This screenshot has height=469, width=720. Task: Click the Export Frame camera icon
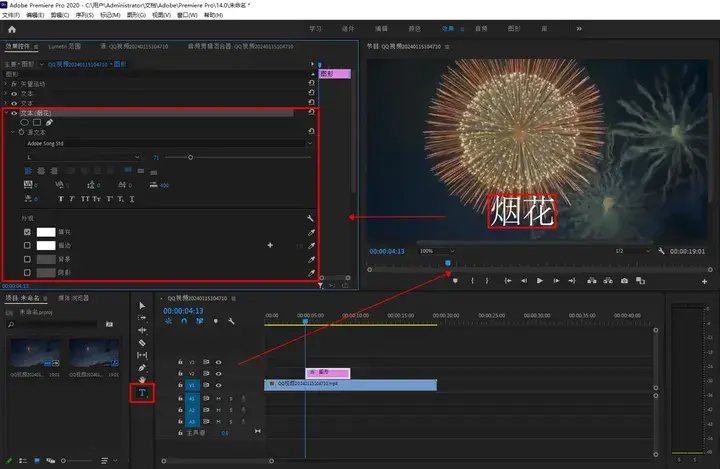624,281
